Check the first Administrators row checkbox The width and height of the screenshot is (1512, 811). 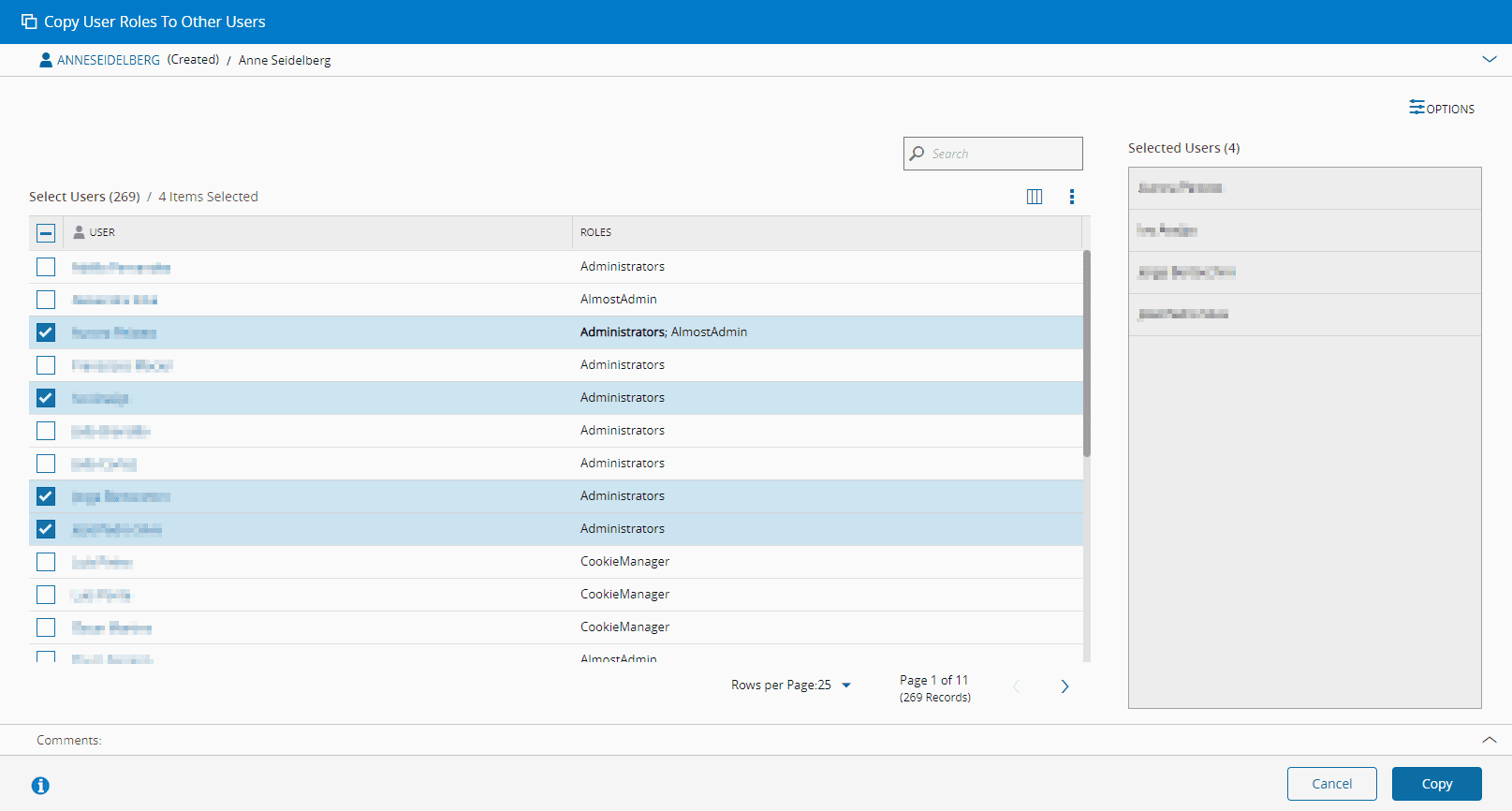tap(46, 267)
